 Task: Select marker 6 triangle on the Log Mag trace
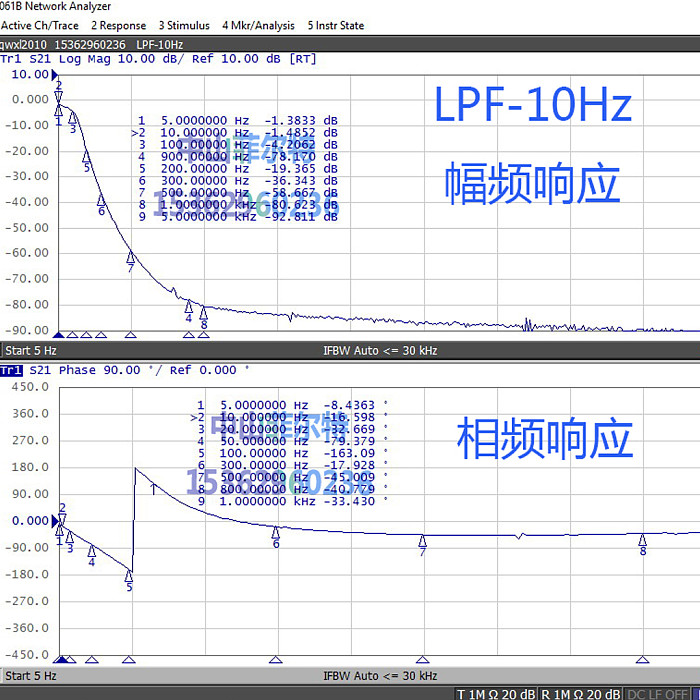coord(101,200)
